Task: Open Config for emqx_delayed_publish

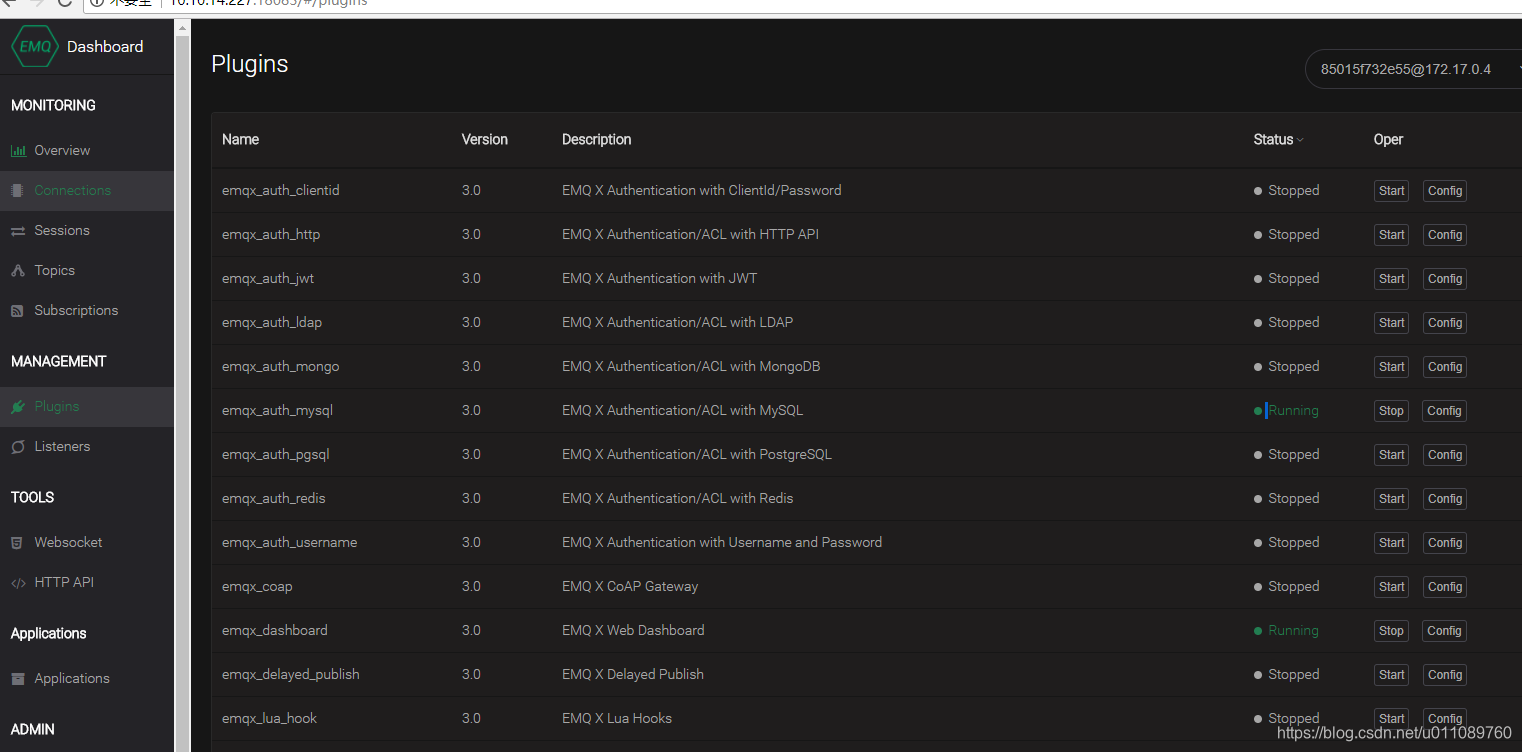Action: point(1445,675)
